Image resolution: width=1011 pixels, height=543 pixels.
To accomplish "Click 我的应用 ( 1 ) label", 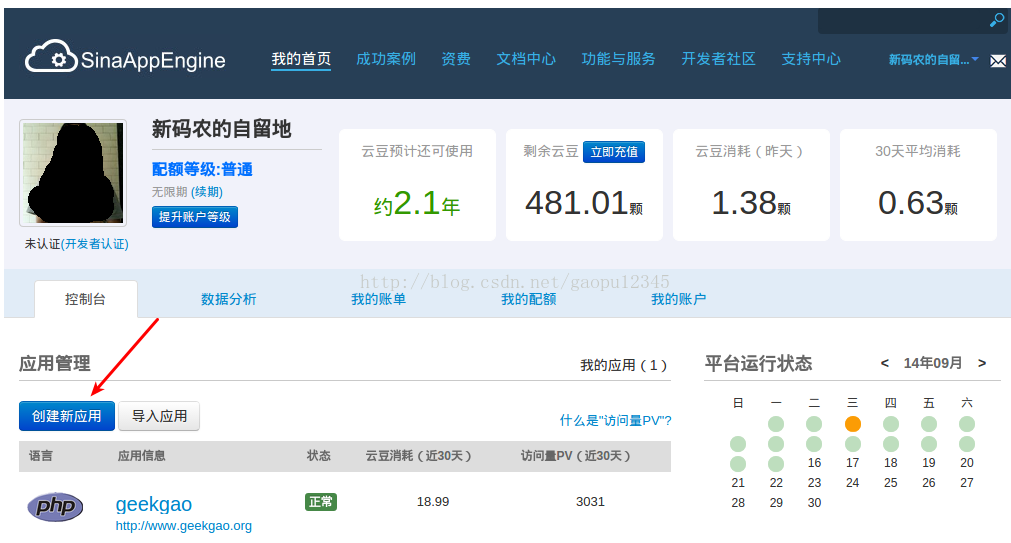I will click(623, 366).
